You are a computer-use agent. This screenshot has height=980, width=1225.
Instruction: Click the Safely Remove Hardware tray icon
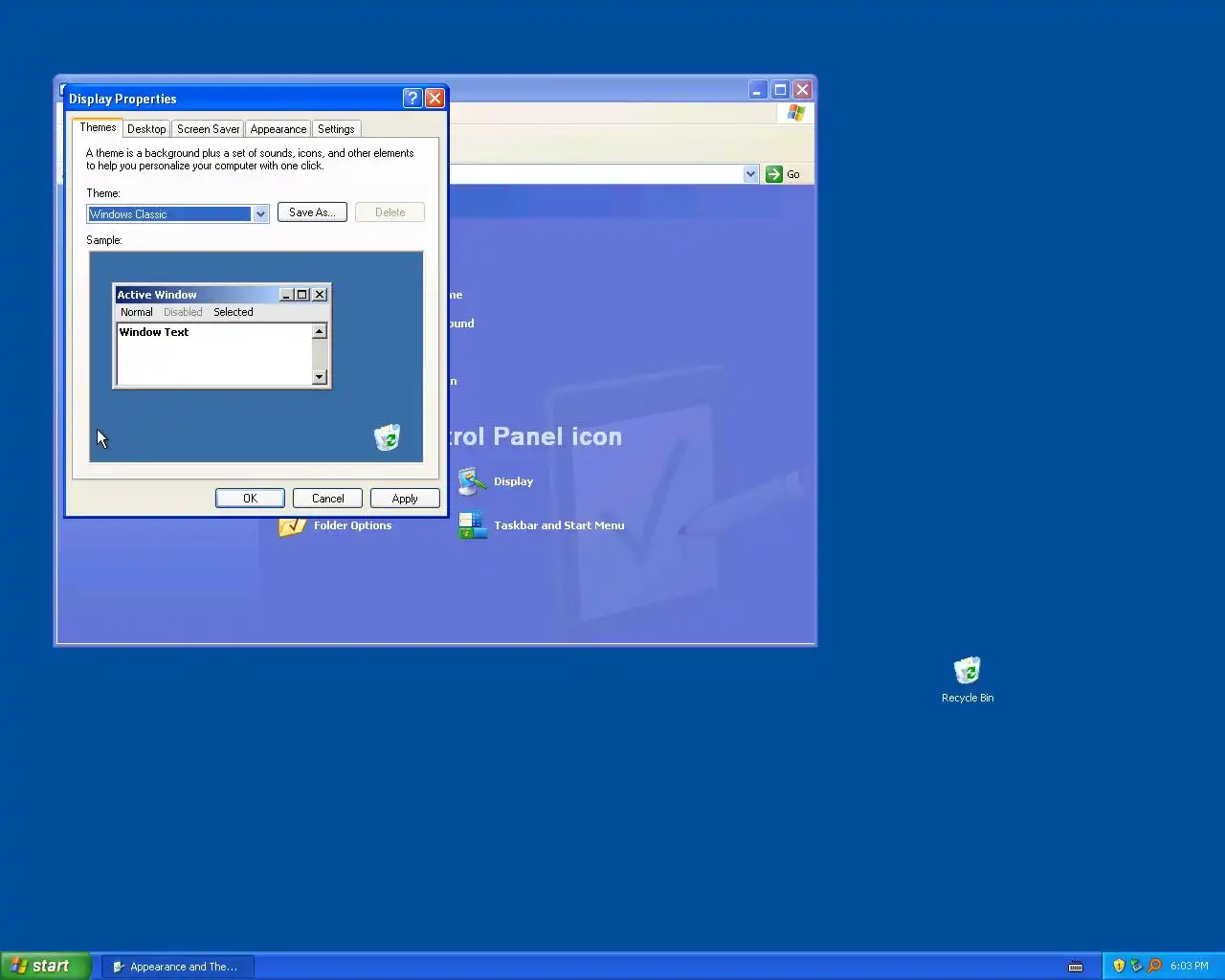(1136, 966)
